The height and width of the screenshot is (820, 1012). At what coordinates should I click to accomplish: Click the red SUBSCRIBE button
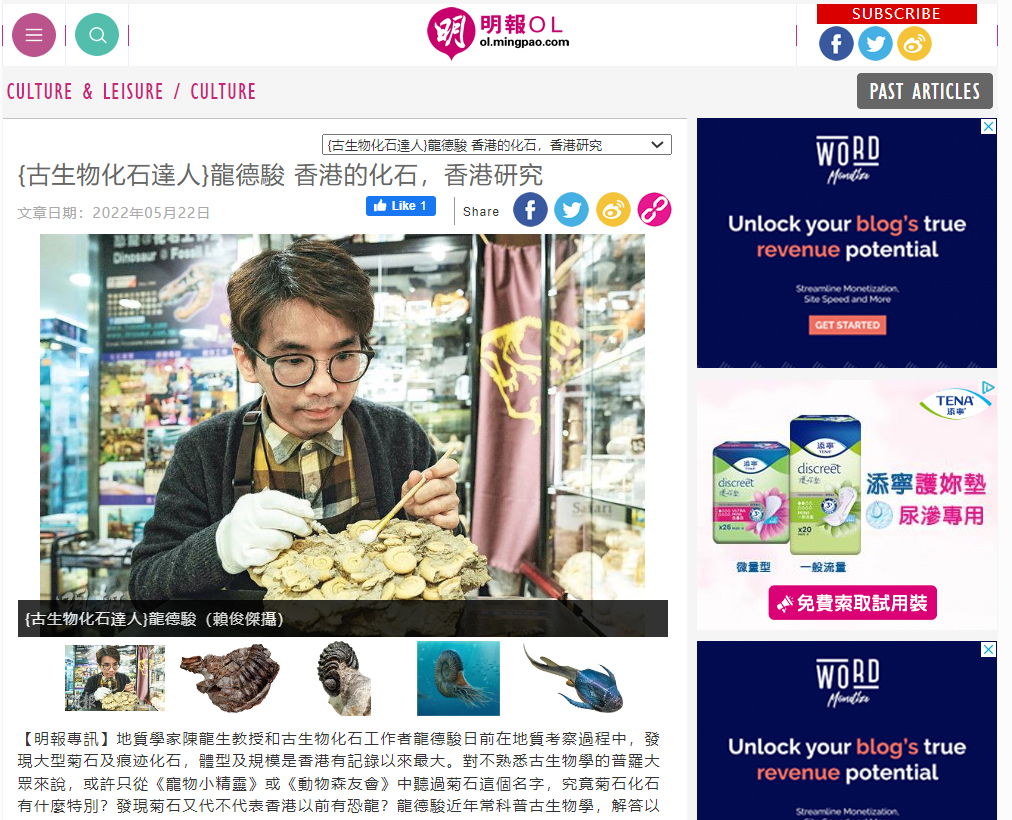896,14
